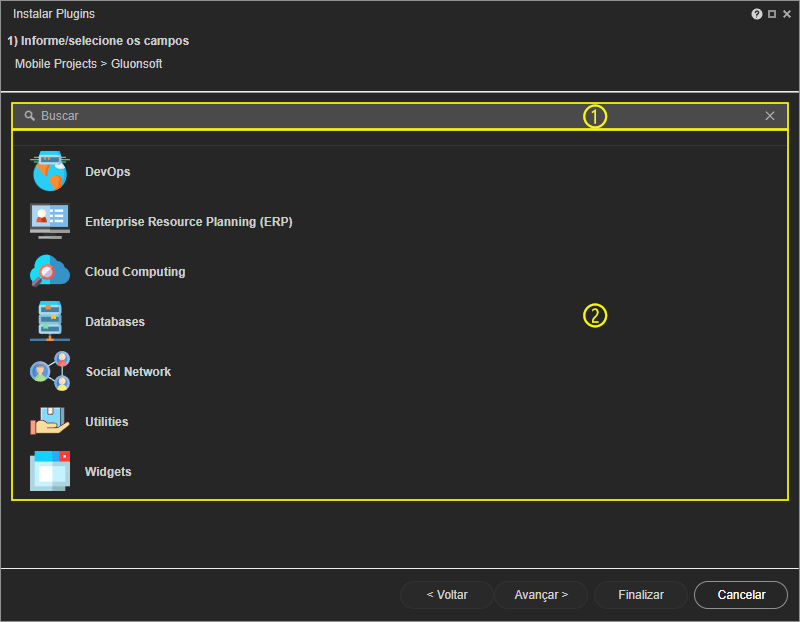Viewport: 800px width, 622px height.
Task: Click the Finalizar button
Action: click(x=641, y=595)
